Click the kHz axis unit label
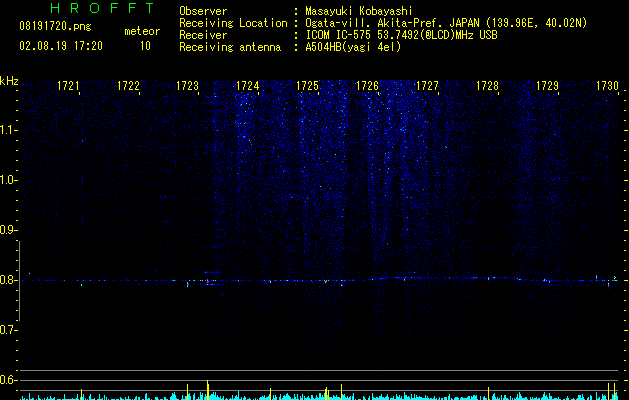 point(9,81)
